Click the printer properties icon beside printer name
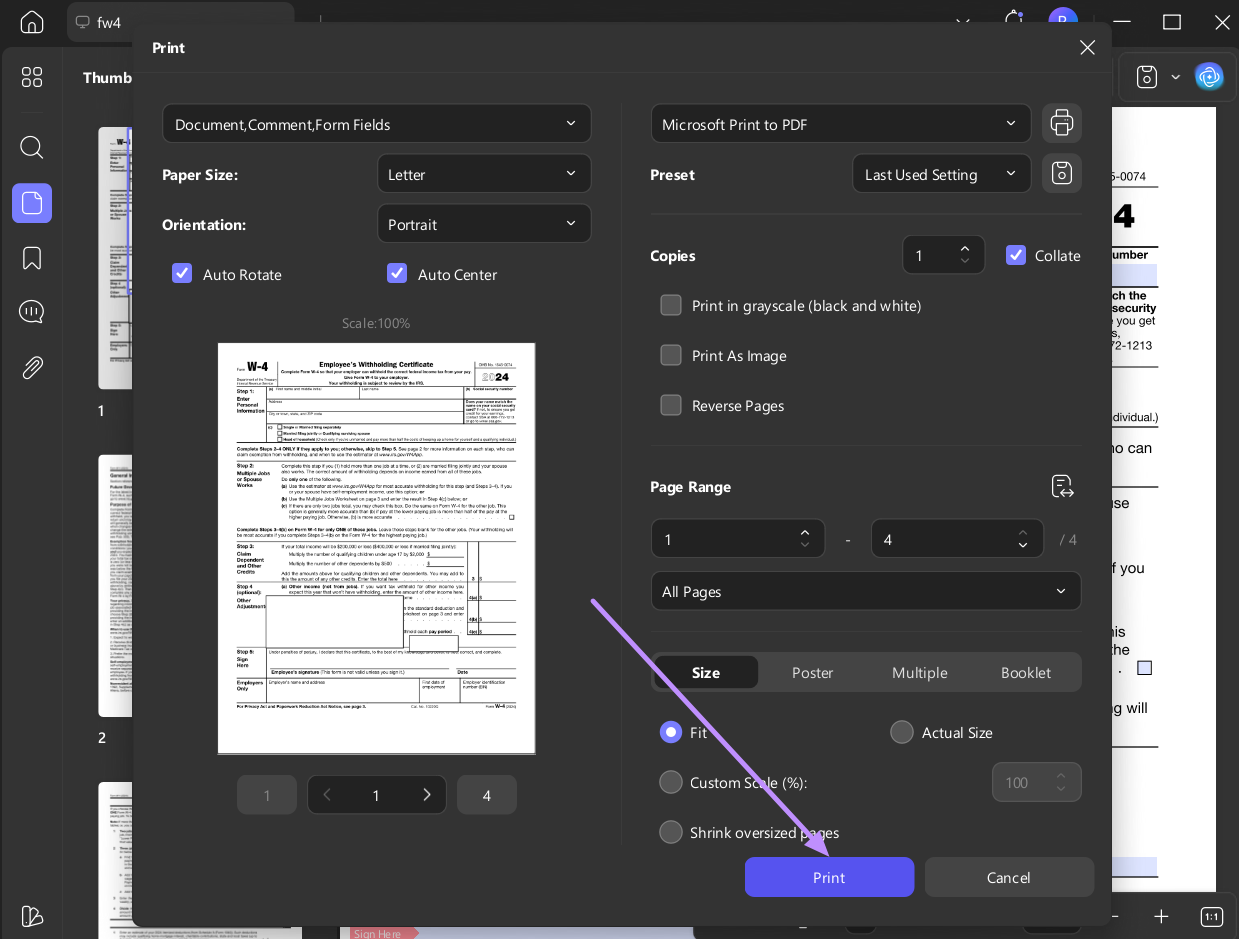The image size is (1239, 939). pos(1061,123)
